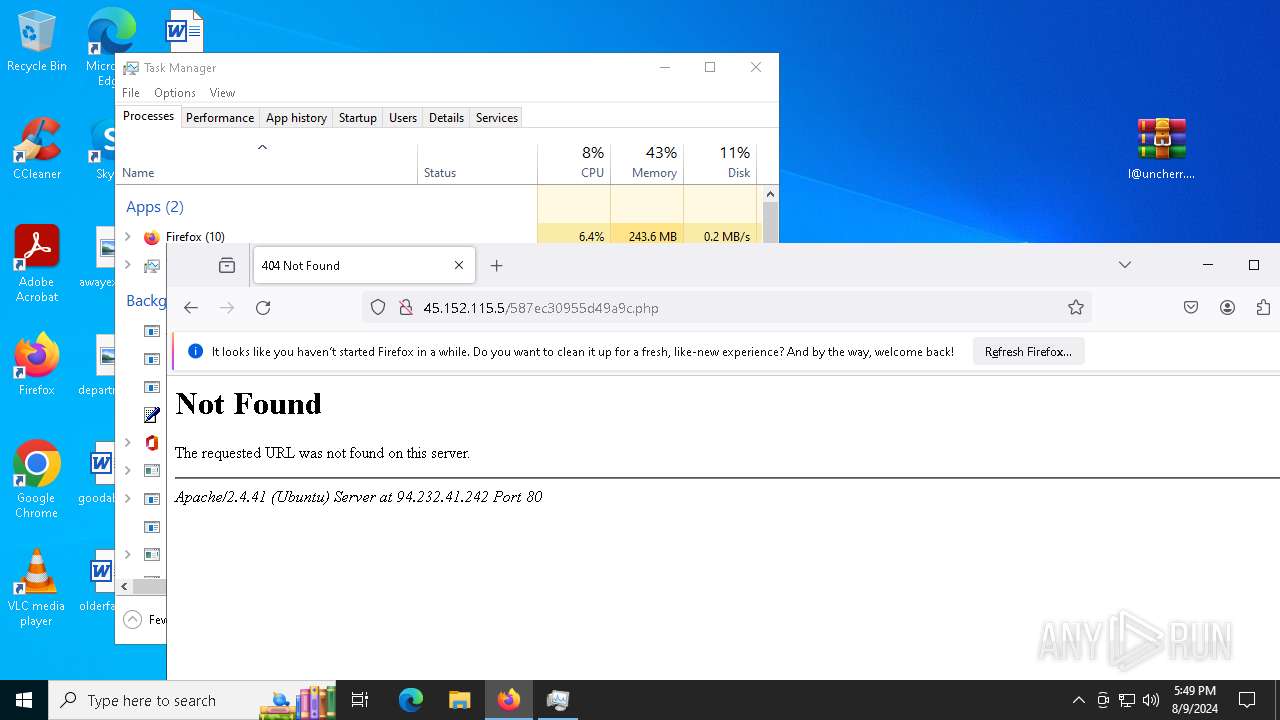1280x720 pixels.
Task: Go back in Firefox history
Action: (x=191, y=308)
